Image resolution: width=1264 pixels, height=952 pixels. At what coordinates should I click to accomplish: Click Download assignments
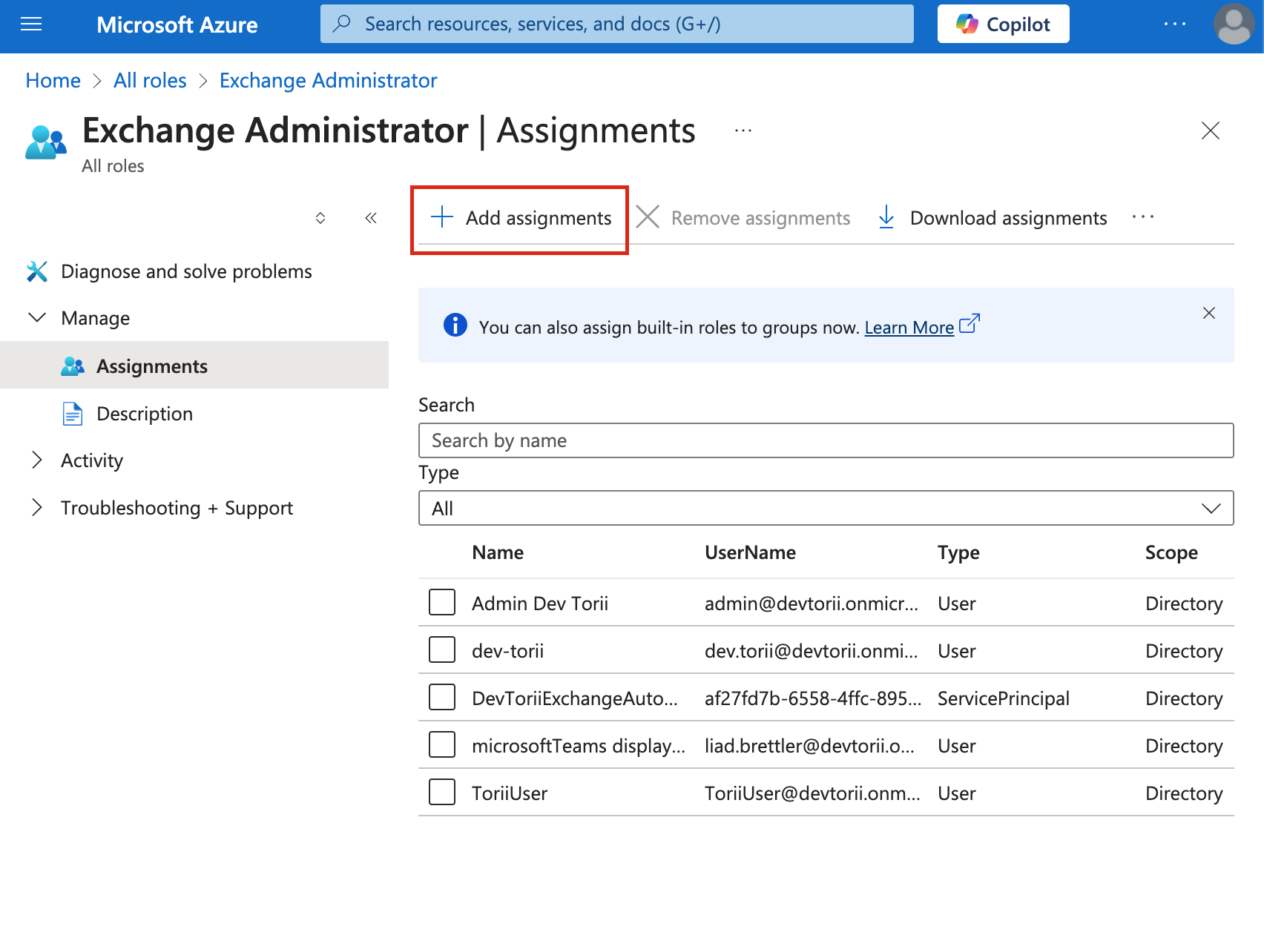click(x=993, y=218)
